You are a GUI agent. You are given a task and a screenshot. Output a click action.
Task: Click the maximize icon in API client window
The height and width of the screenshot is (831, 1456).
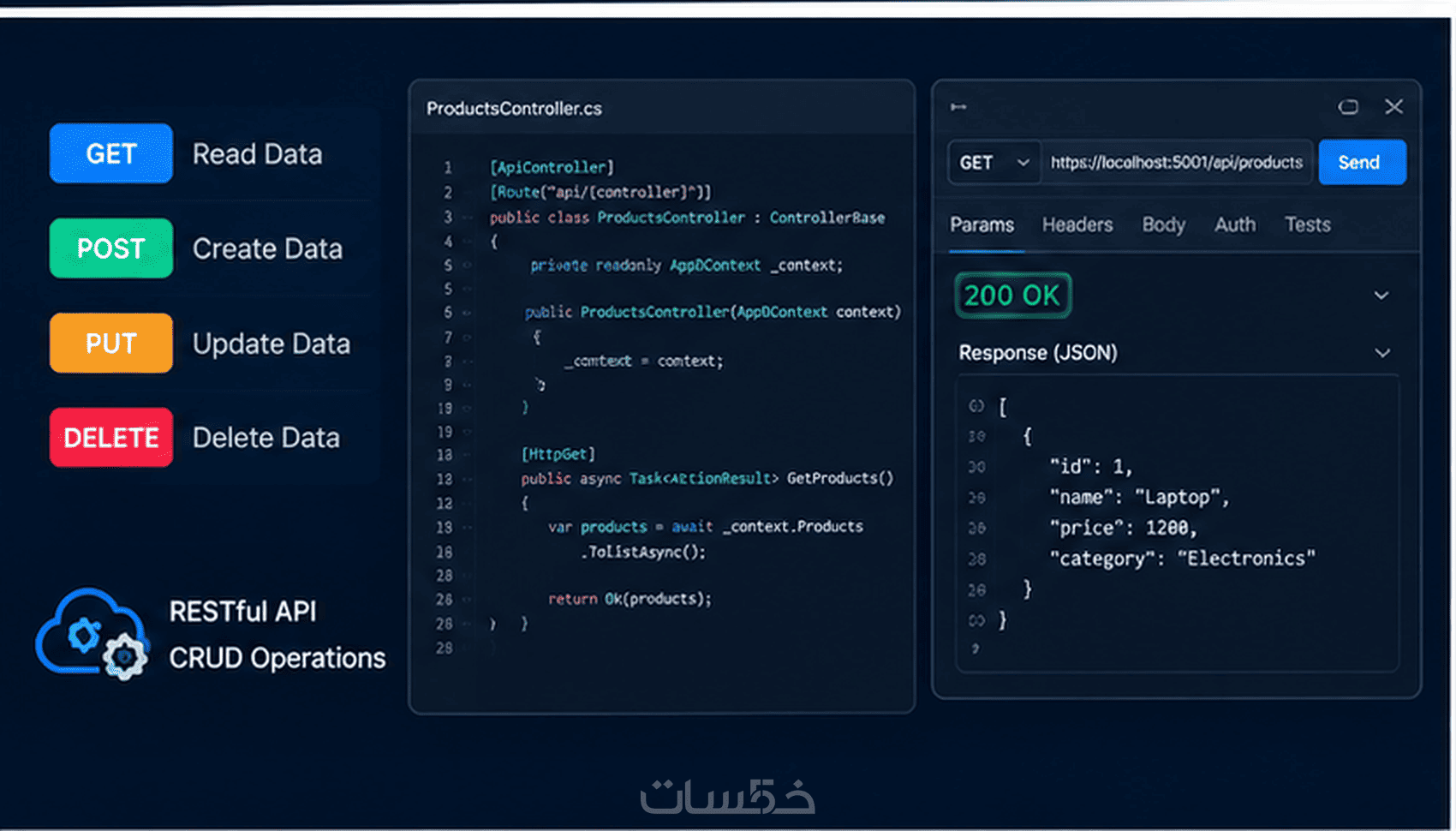point(1348,107)
